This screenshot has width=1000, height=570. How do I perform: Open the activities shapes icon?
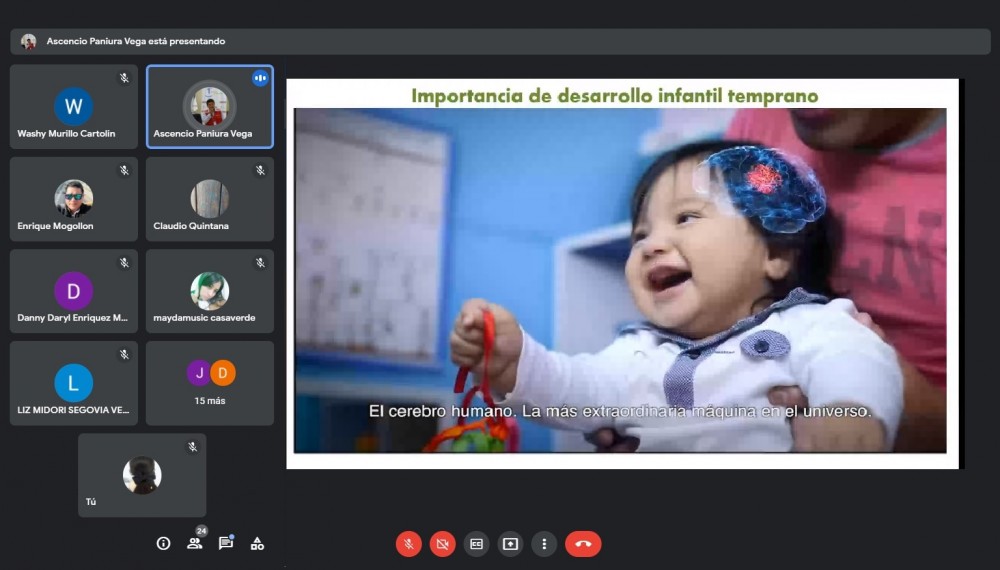click(x=257, y=543)
